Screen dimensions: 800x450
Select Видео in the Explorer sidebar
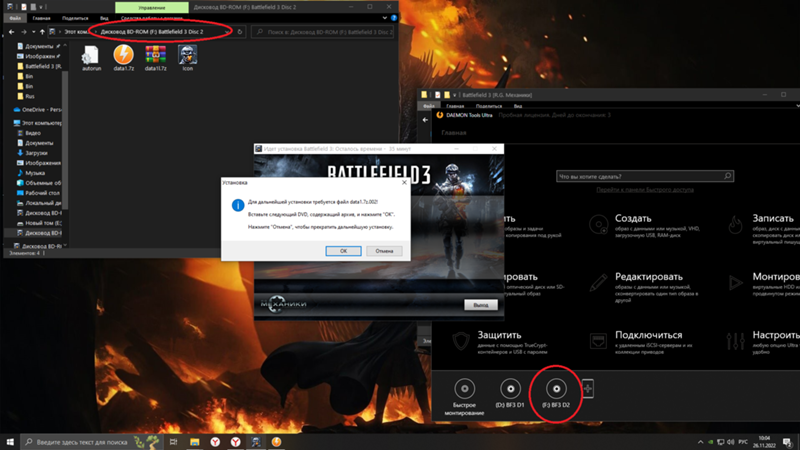(33, 133)
